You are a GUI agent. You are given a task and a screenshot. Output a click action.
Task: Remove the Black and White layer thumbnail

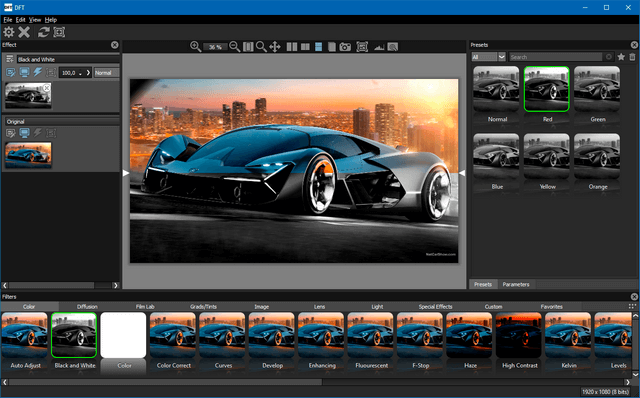point(47,88)
